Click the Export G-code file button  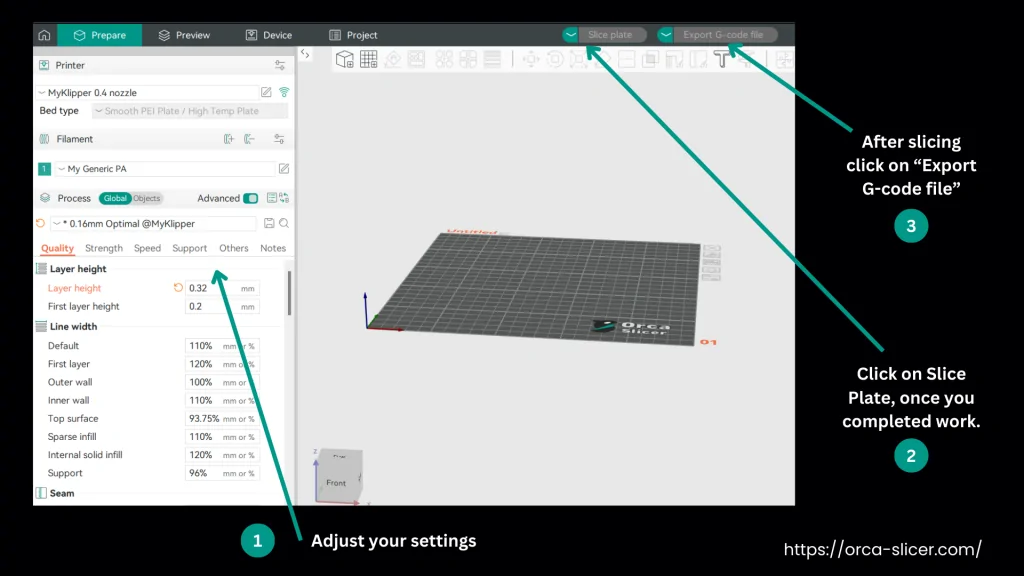click(x=725, y=35)
